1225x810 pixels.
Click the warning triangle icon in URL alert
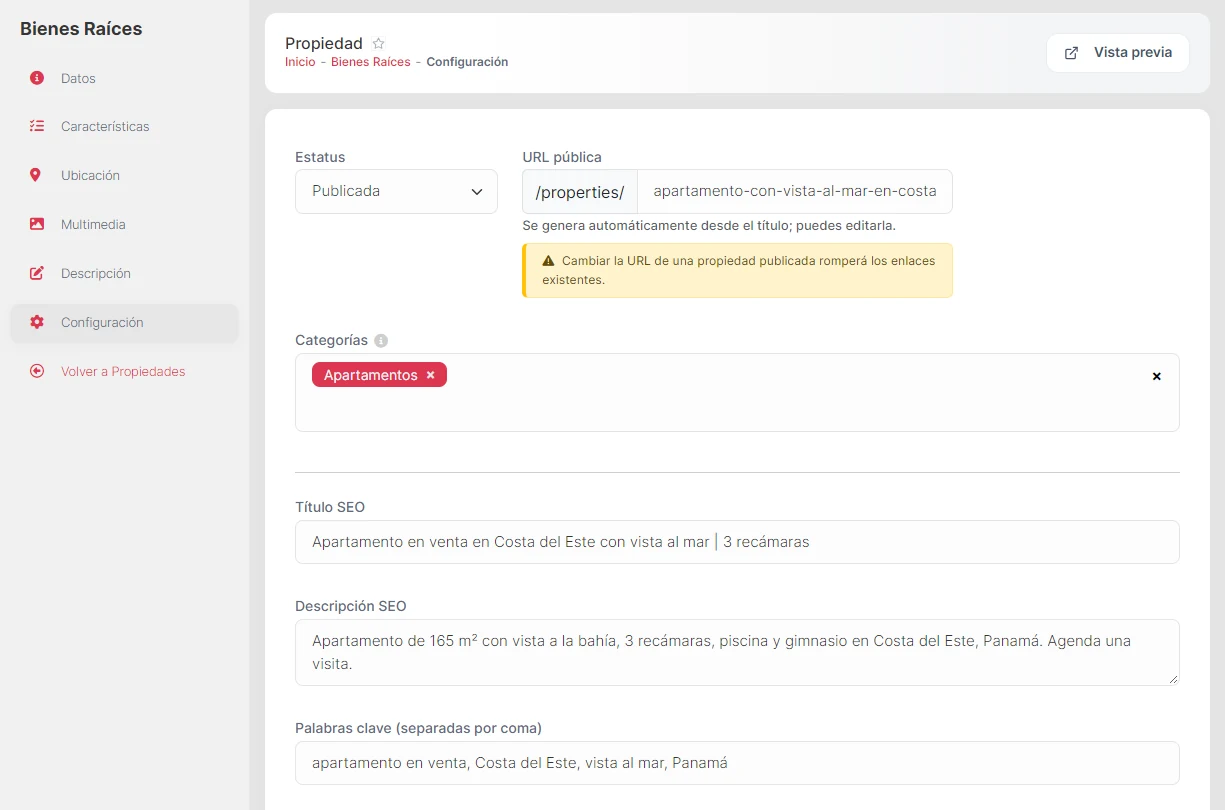548,261
